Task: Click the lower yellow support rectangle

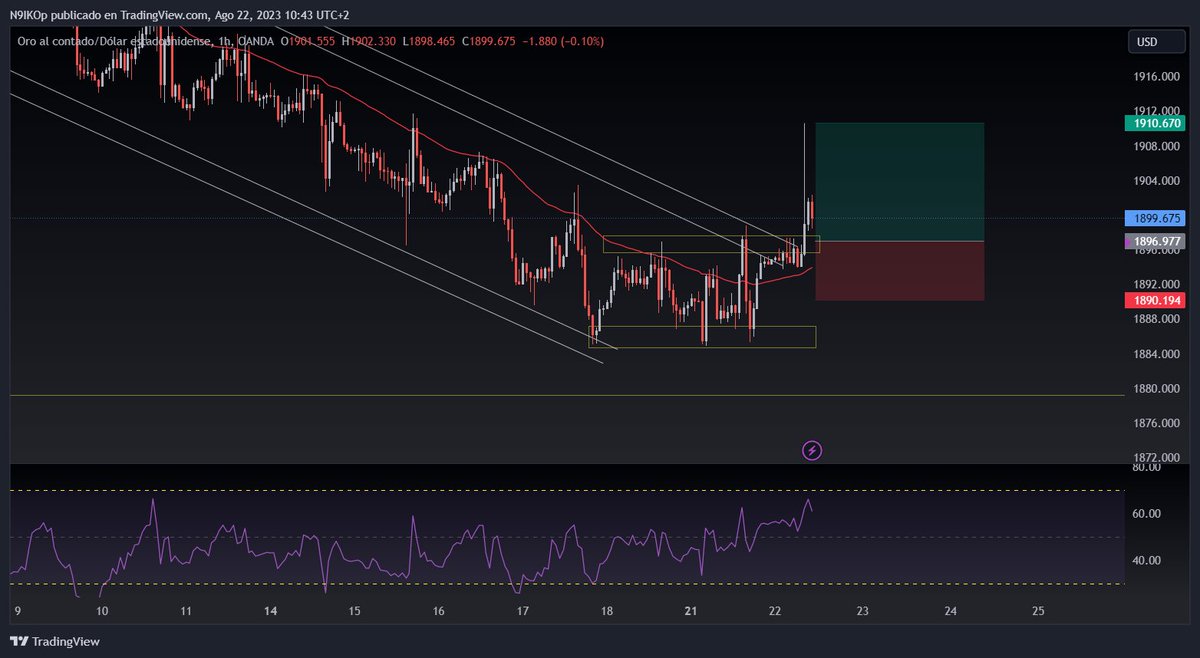Action: tap(702, 337)
